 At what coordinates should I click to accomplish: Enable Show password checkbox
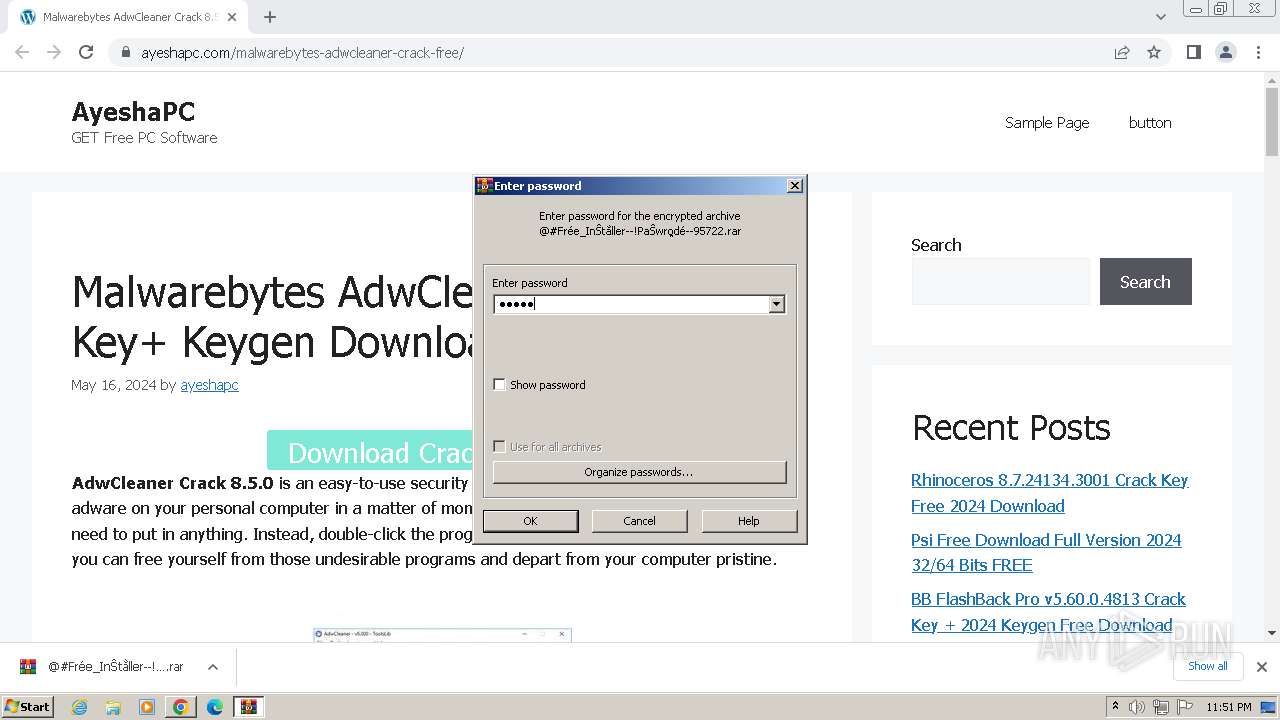(499, 385)
